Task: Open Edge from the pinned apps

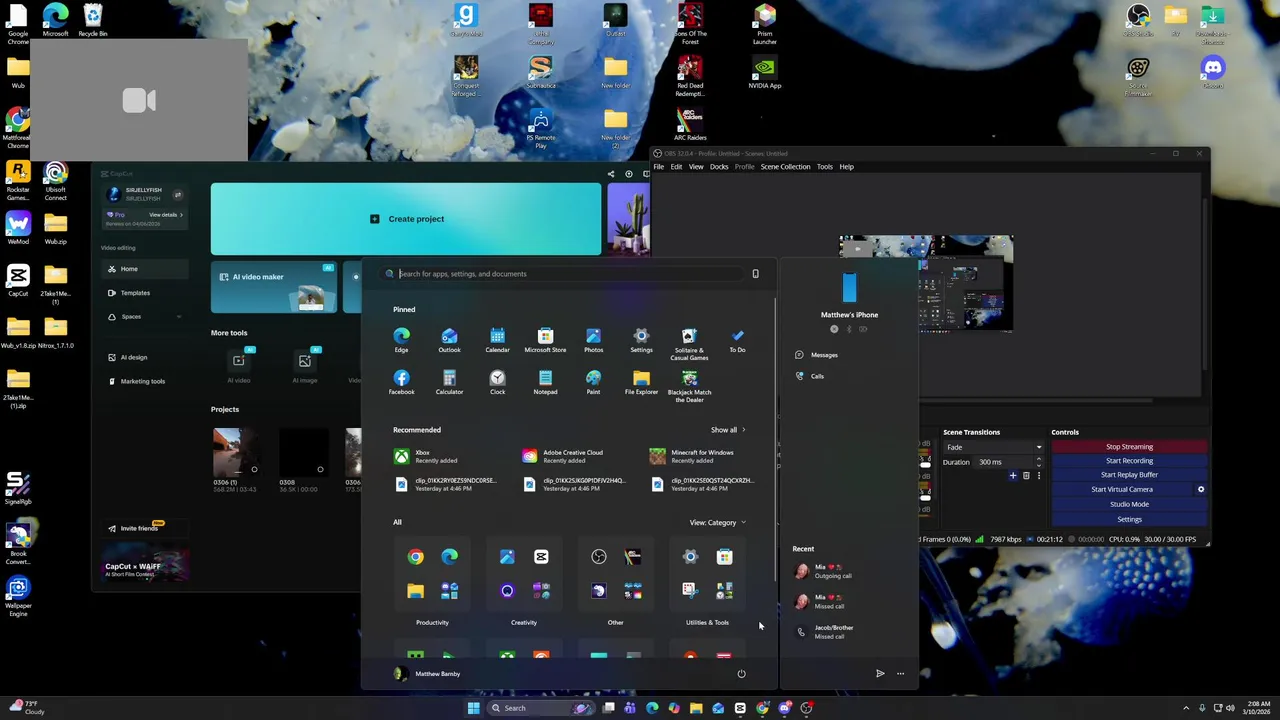Action: (401, 340)
